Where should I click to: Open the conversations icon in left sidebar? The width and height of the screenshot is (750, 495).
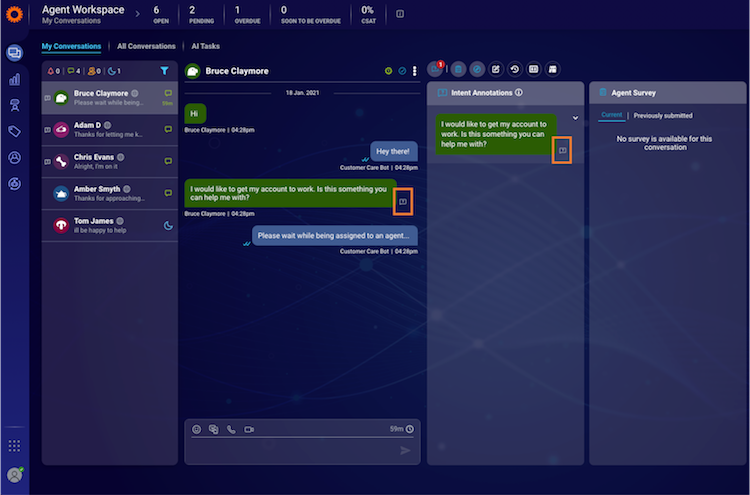tap(14, 53)
